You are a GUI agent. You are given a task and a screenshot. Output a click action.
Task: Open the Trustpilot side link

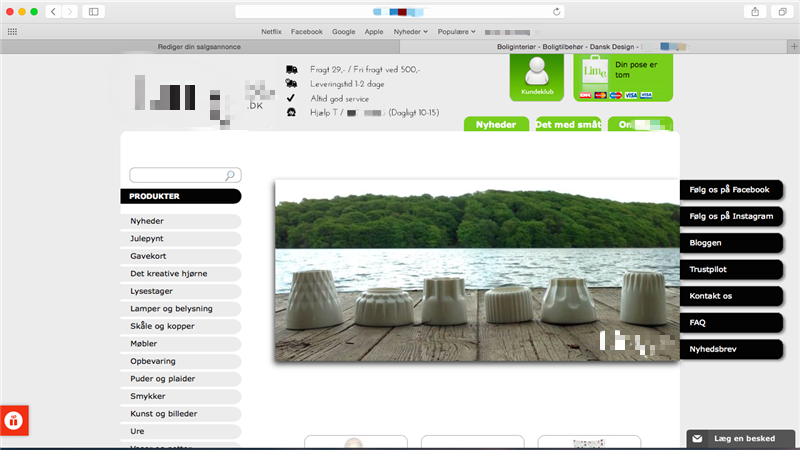click(x=730, y=269)
